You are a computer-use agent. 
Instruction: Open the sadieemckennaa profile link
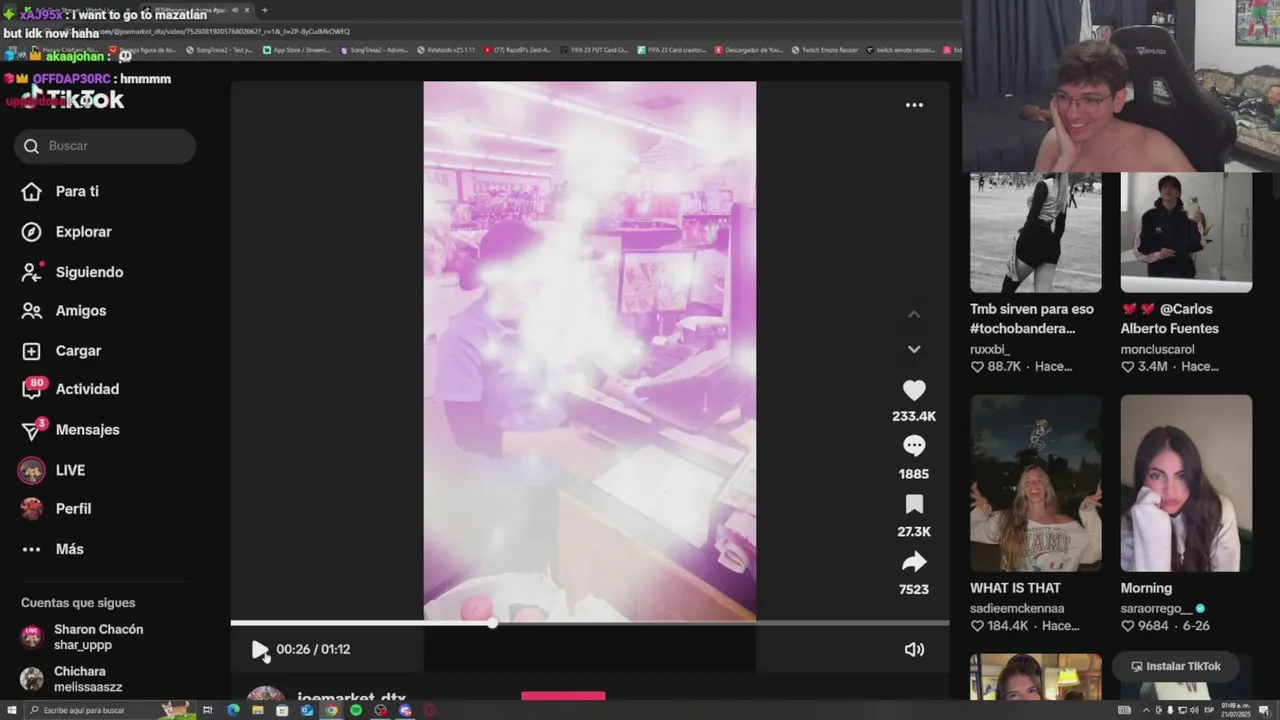(x=1017, y=608)
